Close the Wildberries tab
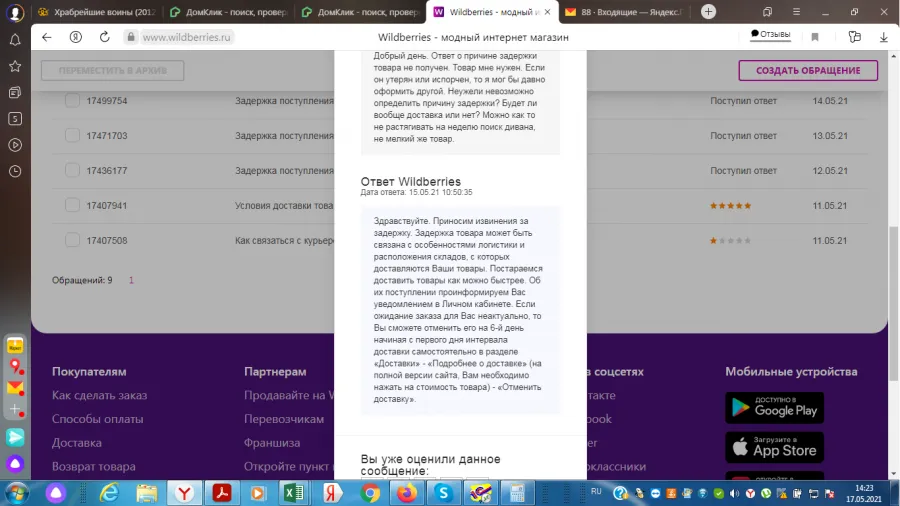This screenshot has width=900, height=506. [x=547, y=12]
